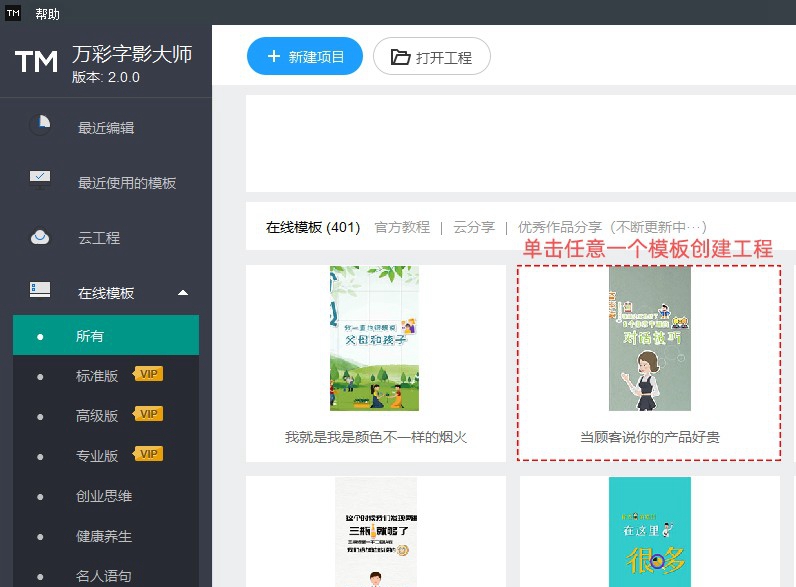This screenshot has width=796, height=587.
Task: Click the TM app icon in title bar
Action: click(13, 13)
